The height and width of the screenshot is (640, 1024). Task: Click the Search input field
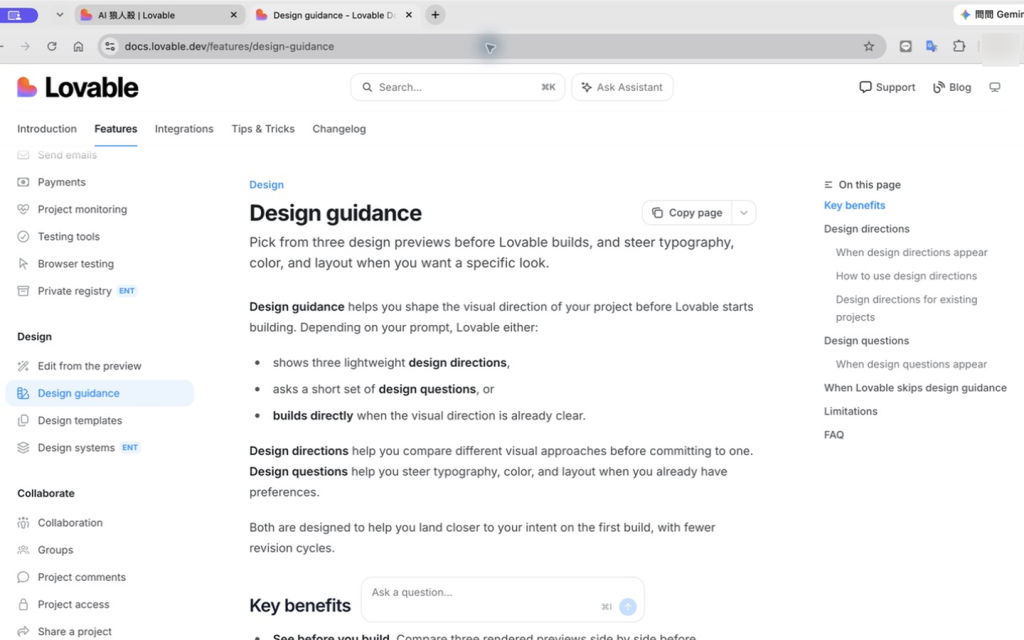point(457,88)
